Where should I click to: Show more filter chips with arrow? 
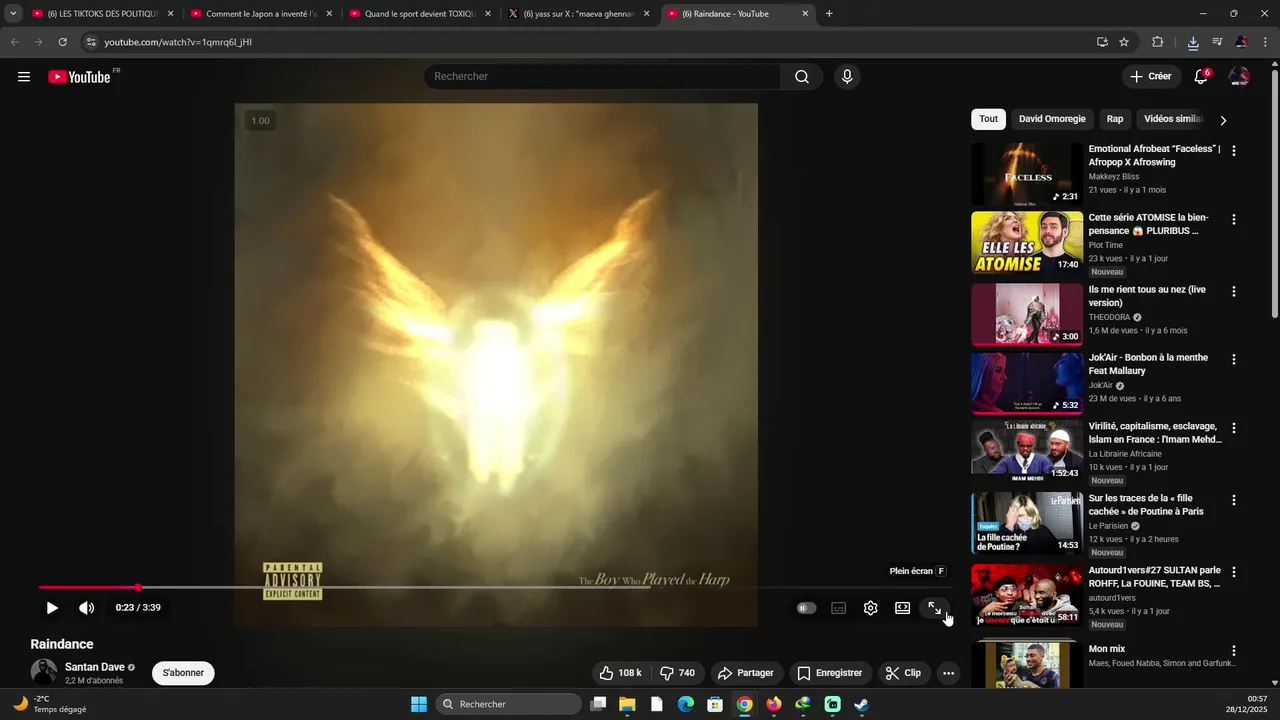pos(1223,120)
